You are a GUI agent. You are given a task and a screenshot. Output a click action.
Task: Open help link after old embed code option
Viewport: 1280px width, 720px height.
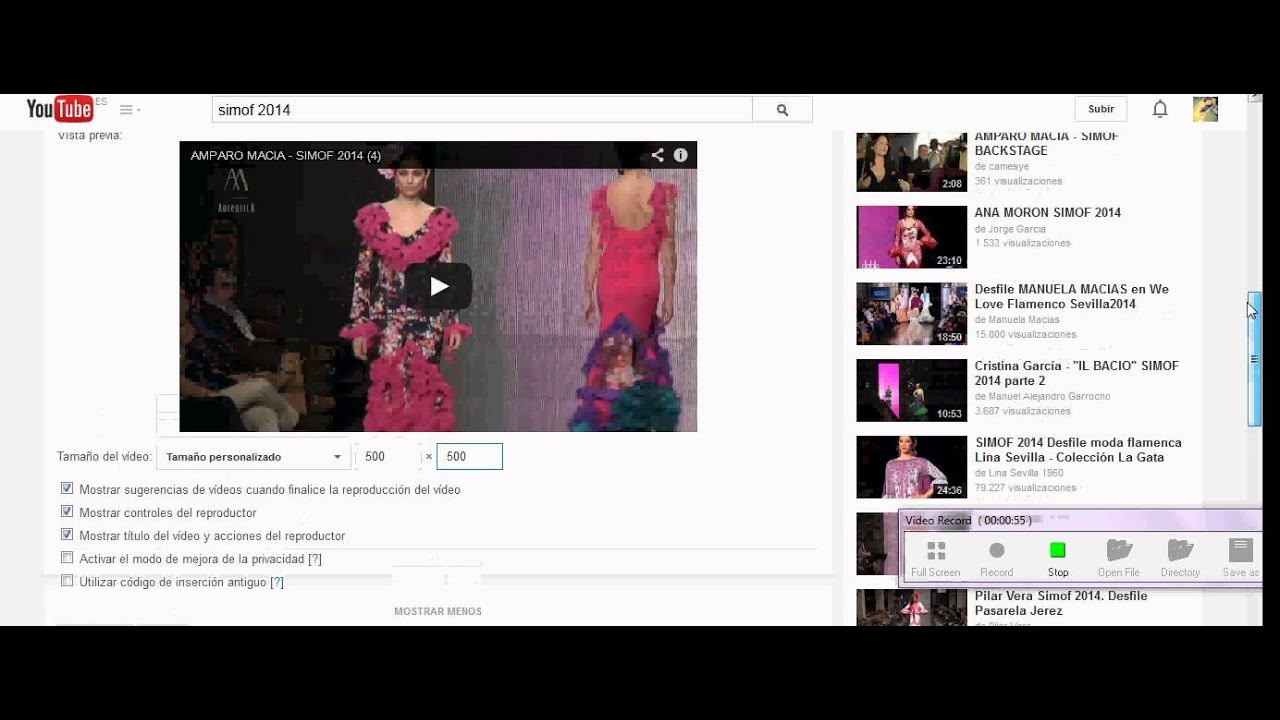pyautogui.click(x=277, y=582)
